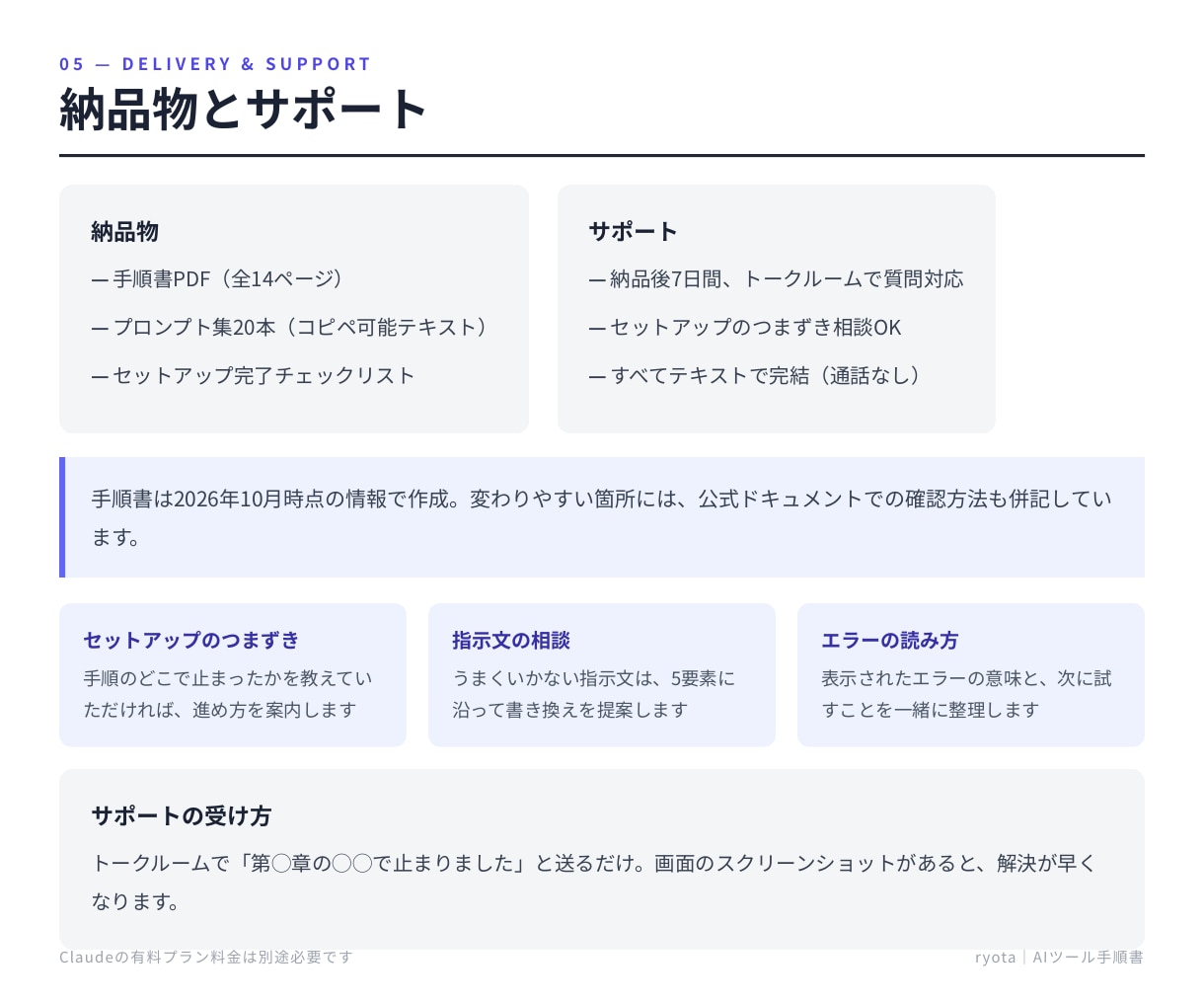Click the footer credit 'ryota｜AIツール手順書'
Image resolution: width=1204 pixels, height=1003 pixels.
coord(1059,958)
